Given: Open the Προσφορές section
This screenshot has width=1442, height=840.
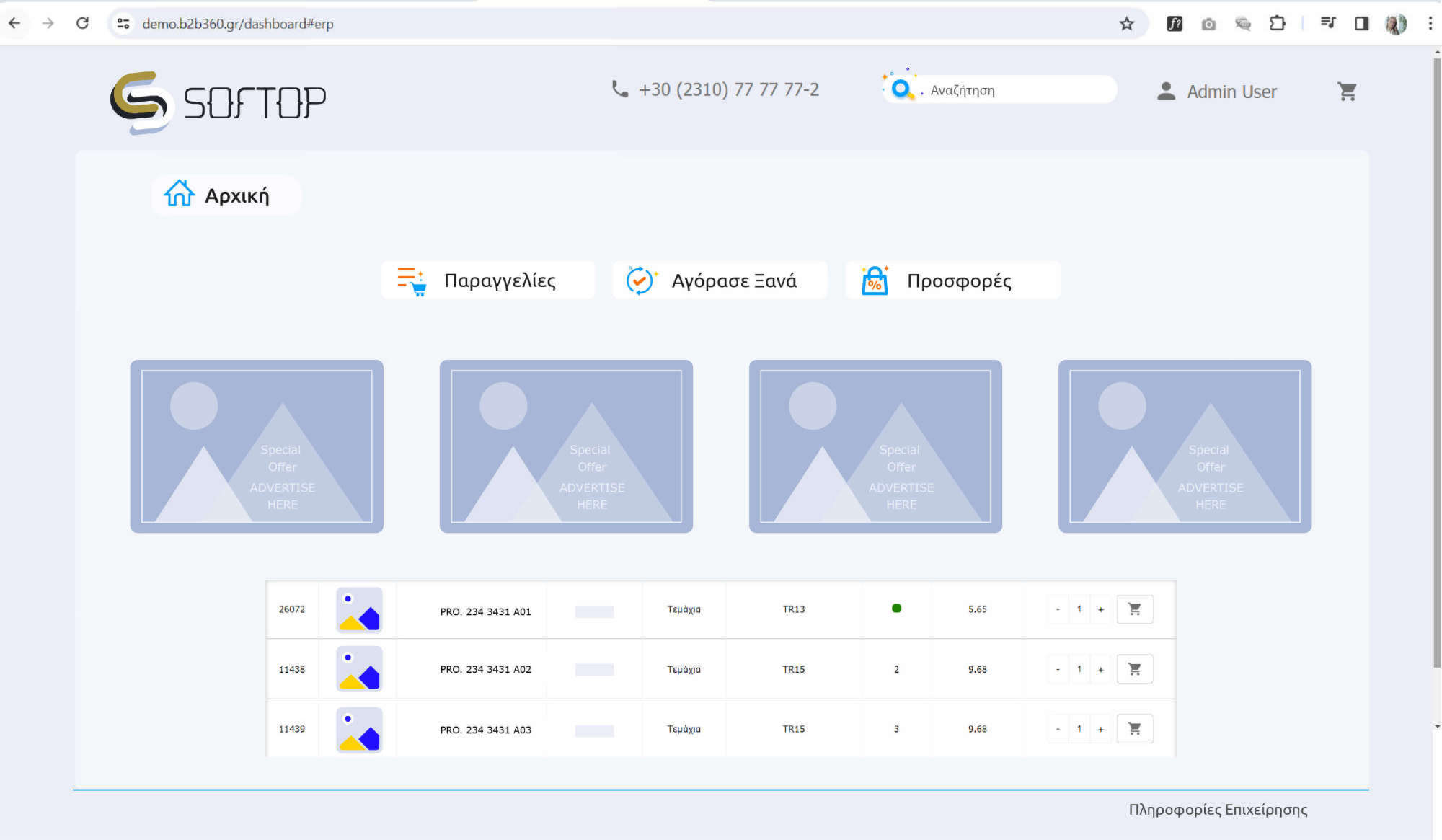Looking at the screenshot, I should pos(952,280).
